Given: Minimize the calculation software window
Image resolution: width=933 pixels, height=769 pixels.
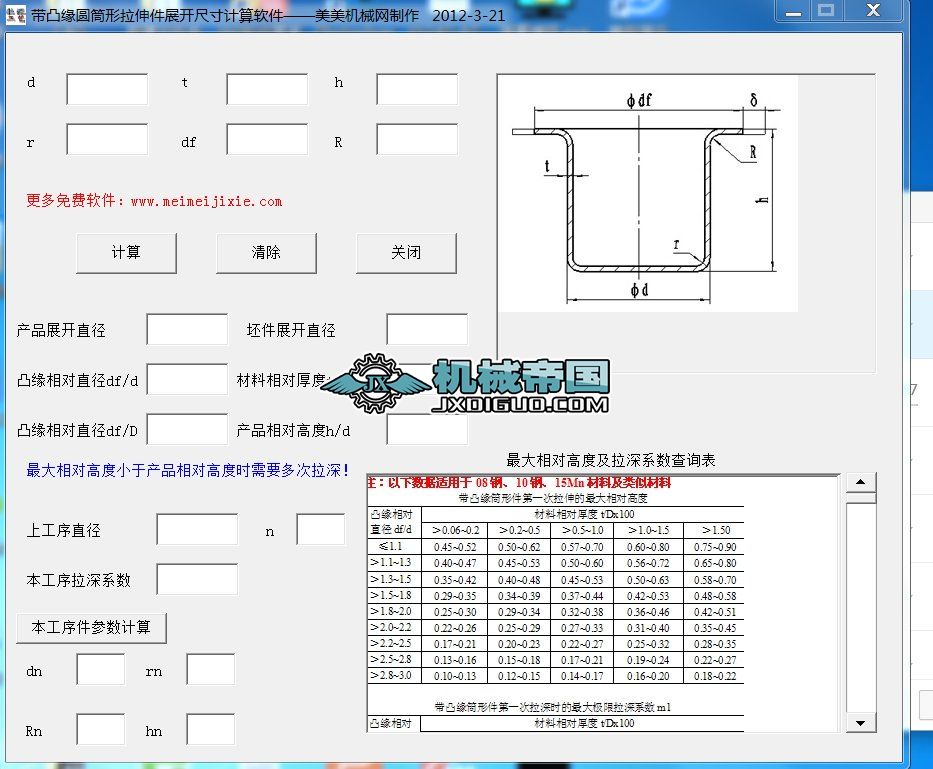Looking at the screenshot, I should click(793, 11).
